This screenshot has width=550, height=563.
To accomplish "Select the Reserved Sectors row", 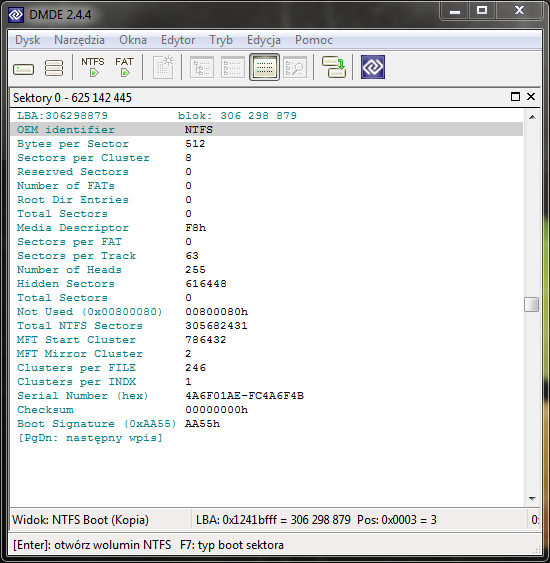I will (x=266, y=172).
